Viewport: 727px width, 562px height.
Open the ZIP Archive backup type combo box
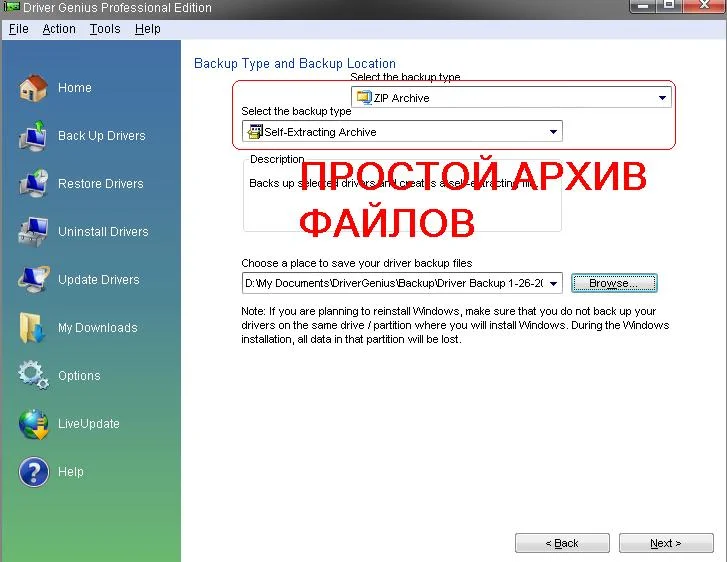[x=511, y=97]
